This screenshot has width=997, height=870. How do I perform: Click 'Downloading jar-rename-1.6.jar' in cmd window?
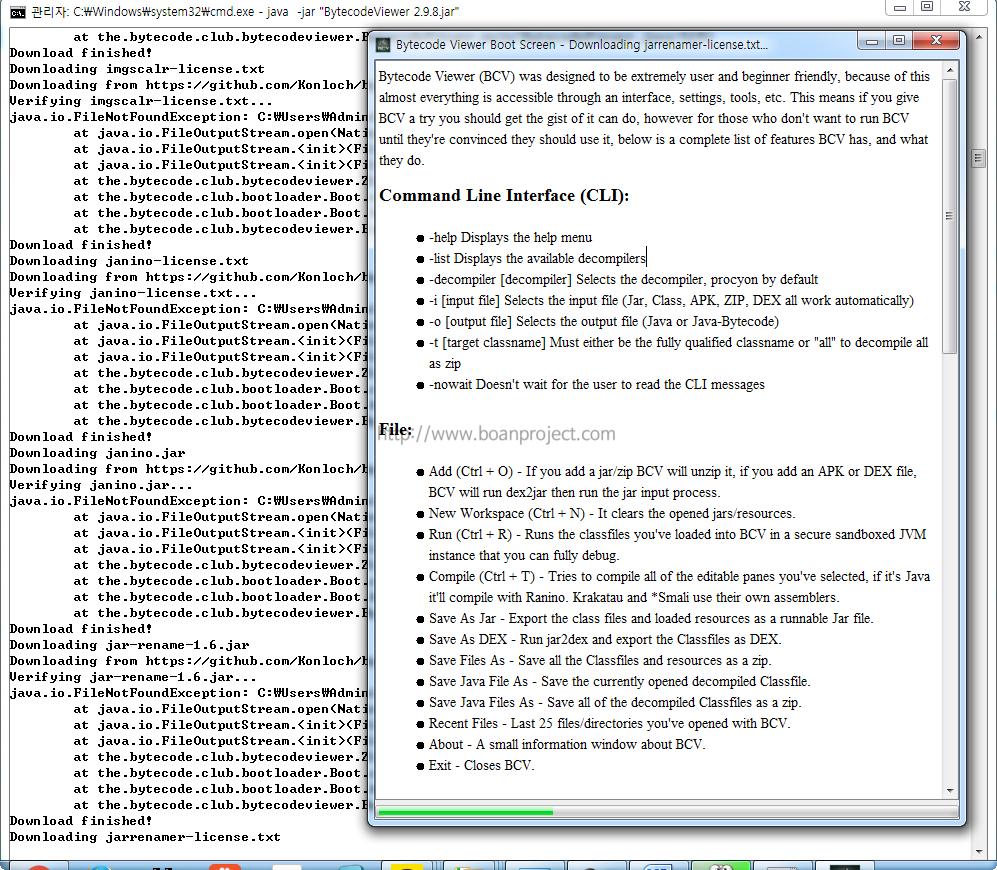click(129, 645)
